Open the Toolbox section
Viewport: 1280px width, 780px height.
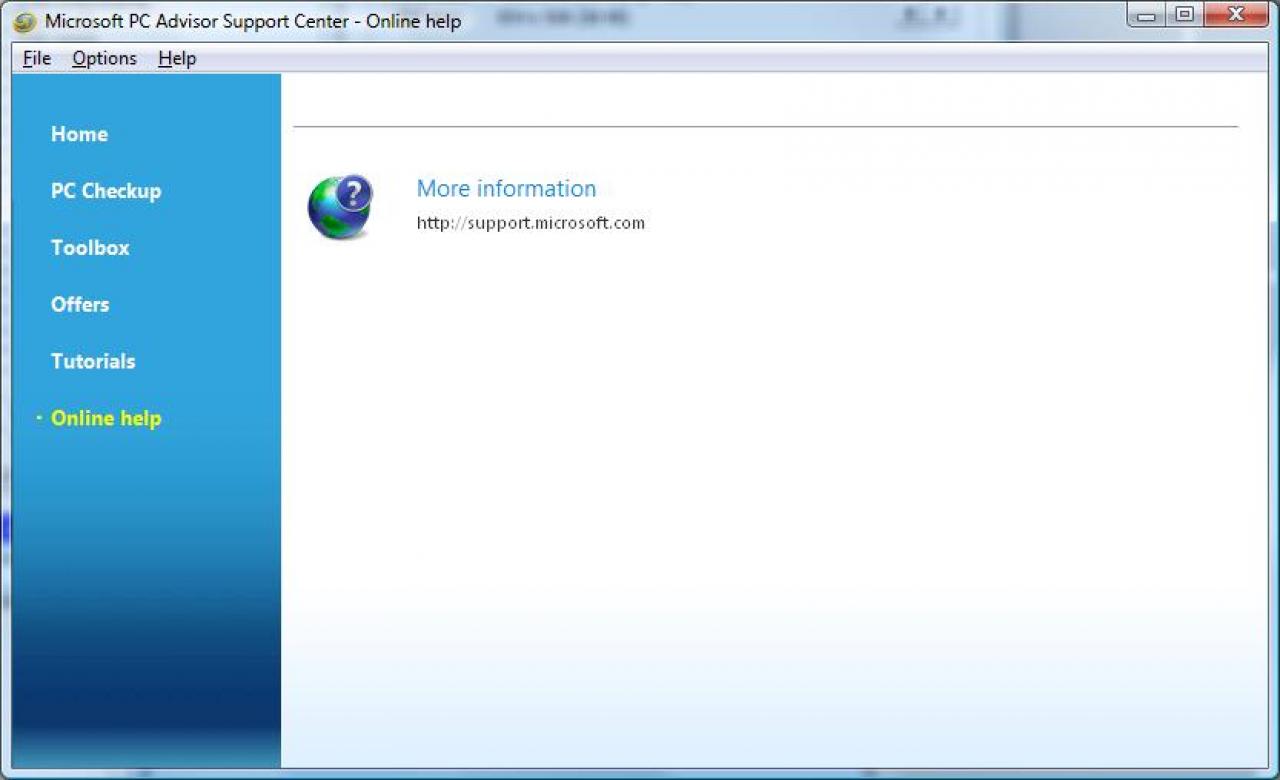90,248
